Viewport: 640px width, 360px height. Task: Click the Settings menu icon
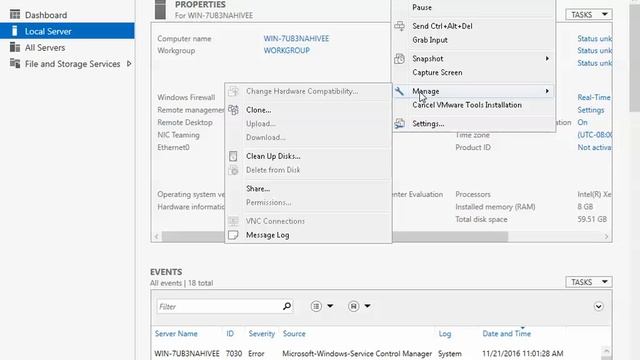(x=400, y=123)
